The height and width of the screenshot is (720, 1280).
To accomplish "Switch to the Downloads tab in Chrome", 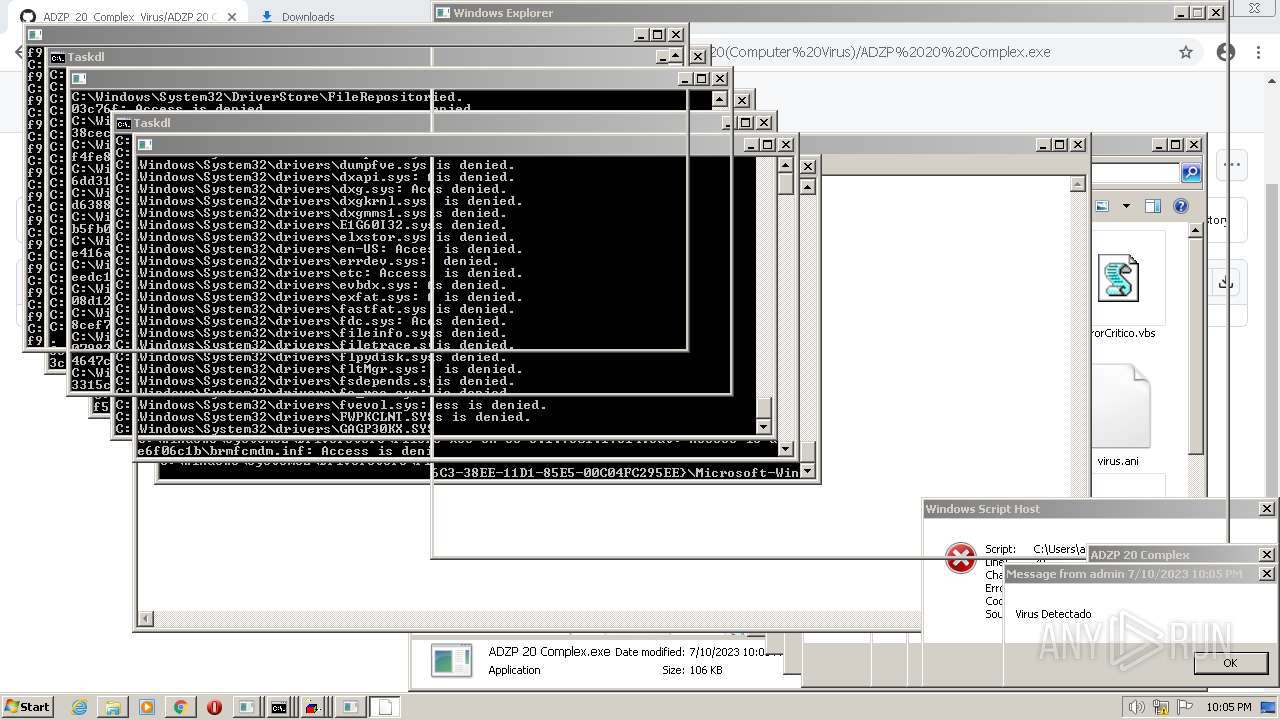I will coord(308,17).
